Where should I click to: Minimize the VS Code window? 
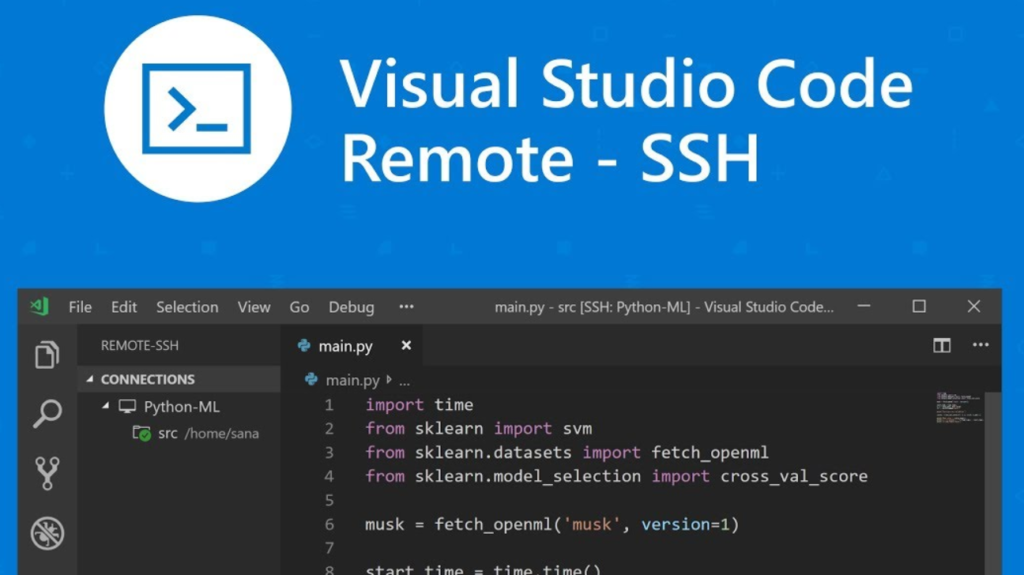(x=864, y=306)
